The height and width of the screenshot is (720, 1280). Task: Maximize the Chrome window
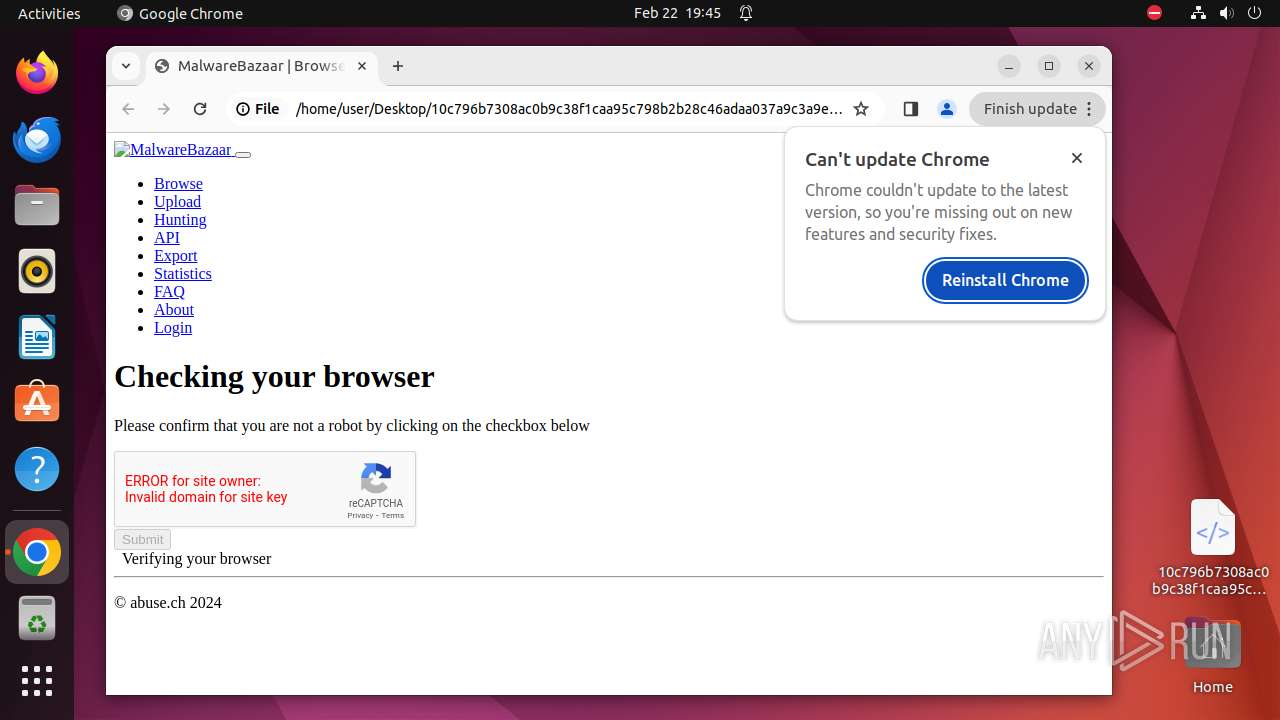[1049, 66]
